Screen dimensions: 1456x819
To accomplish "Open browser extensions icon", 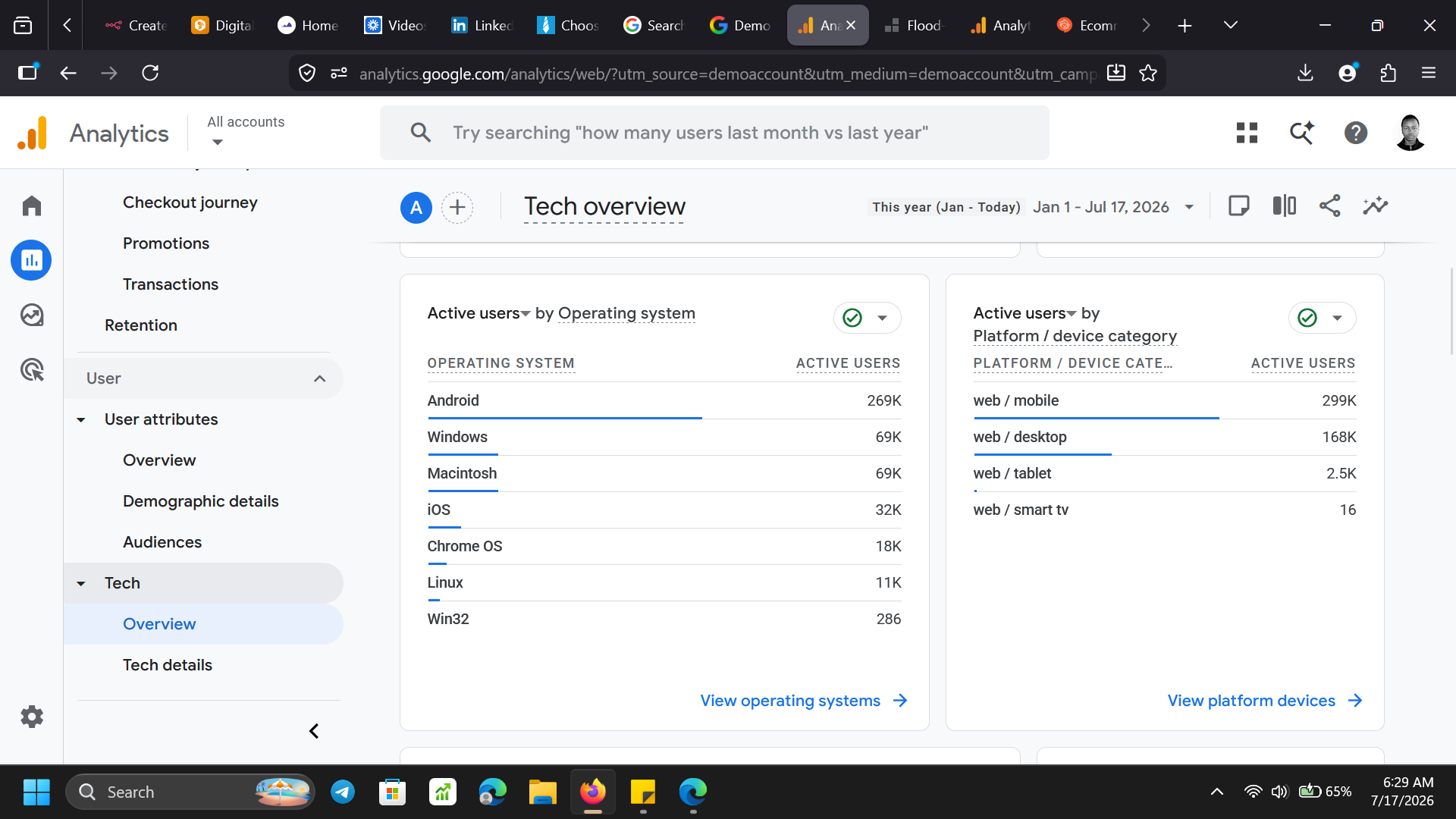I will pos(1388,73).
